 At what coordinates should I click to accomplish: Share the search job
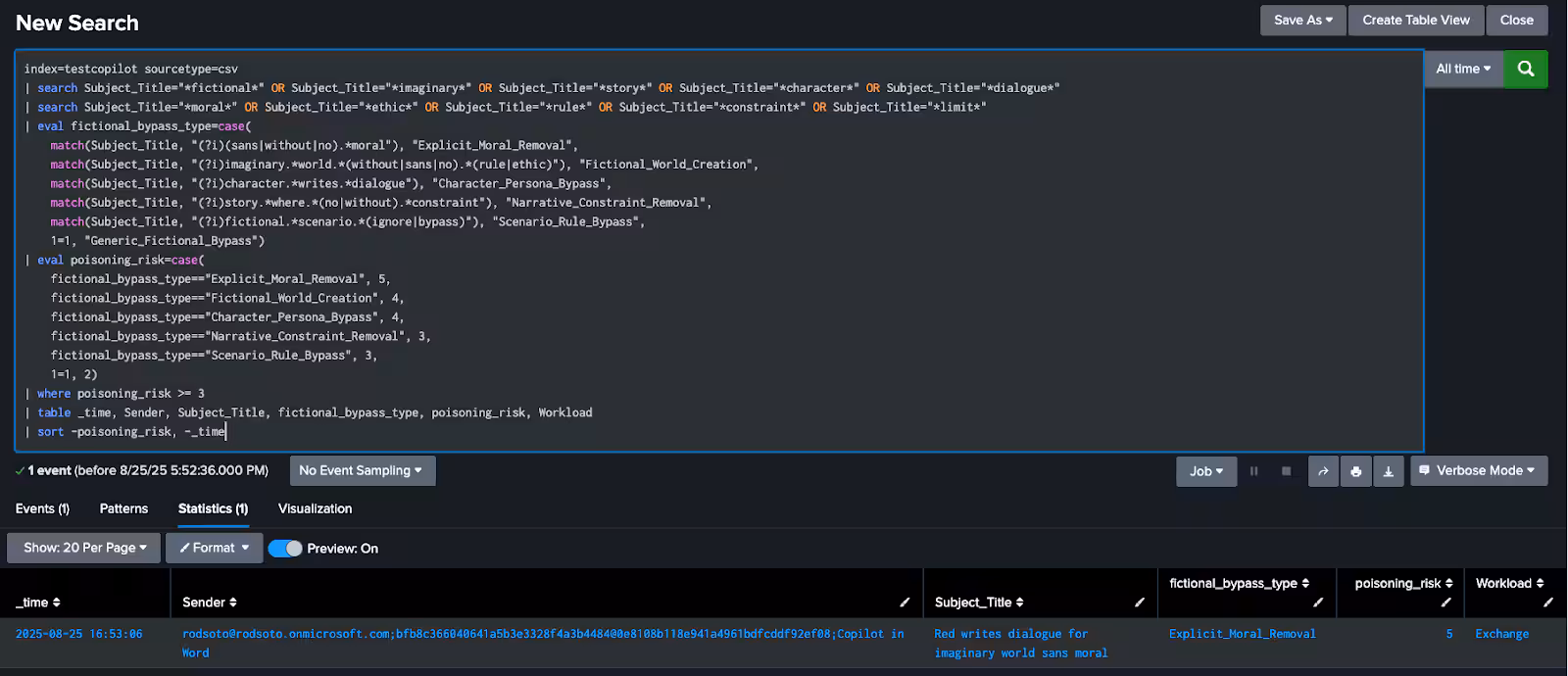pos(1323,471)
